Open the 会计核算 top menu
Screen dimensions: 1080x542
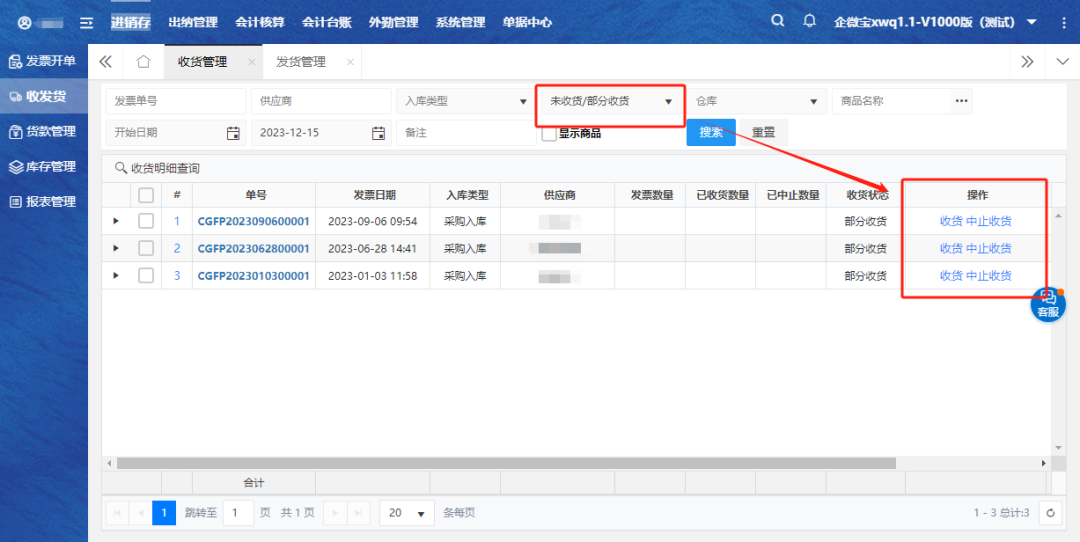click(x=259, y=22)
